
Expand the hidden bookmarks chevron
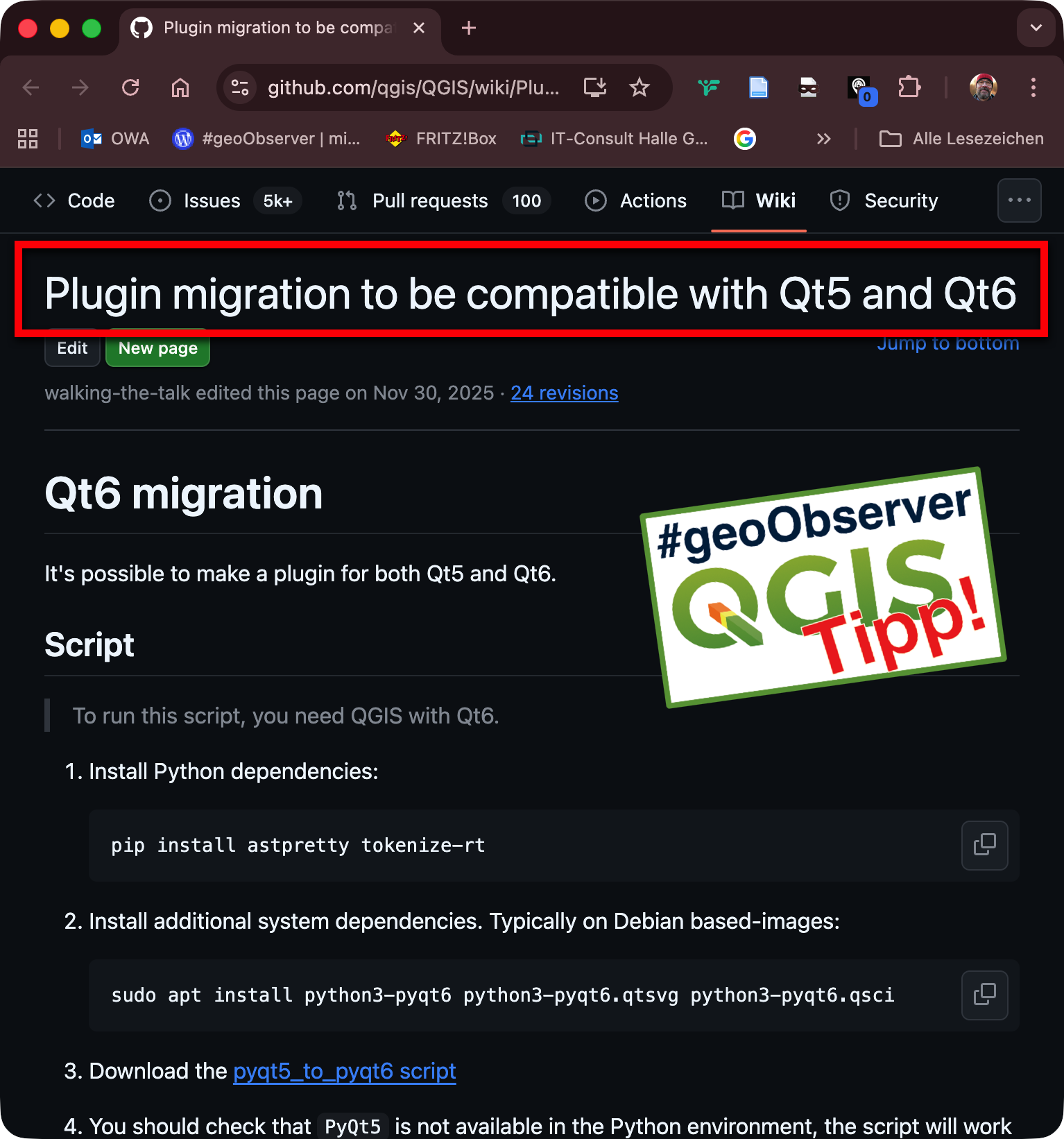pyautogui.click(x=823, y=139)
